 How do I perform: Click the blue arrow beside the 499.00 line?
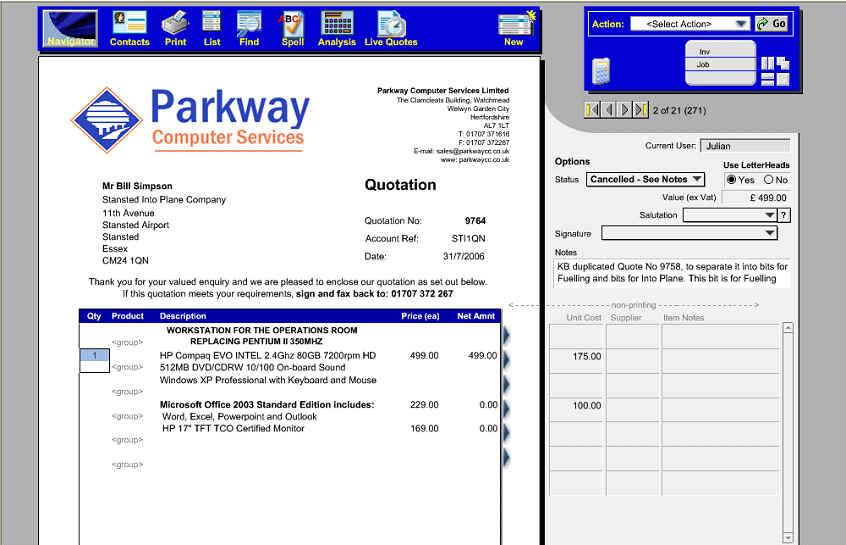pyautogui.click(x=507, y=359)
